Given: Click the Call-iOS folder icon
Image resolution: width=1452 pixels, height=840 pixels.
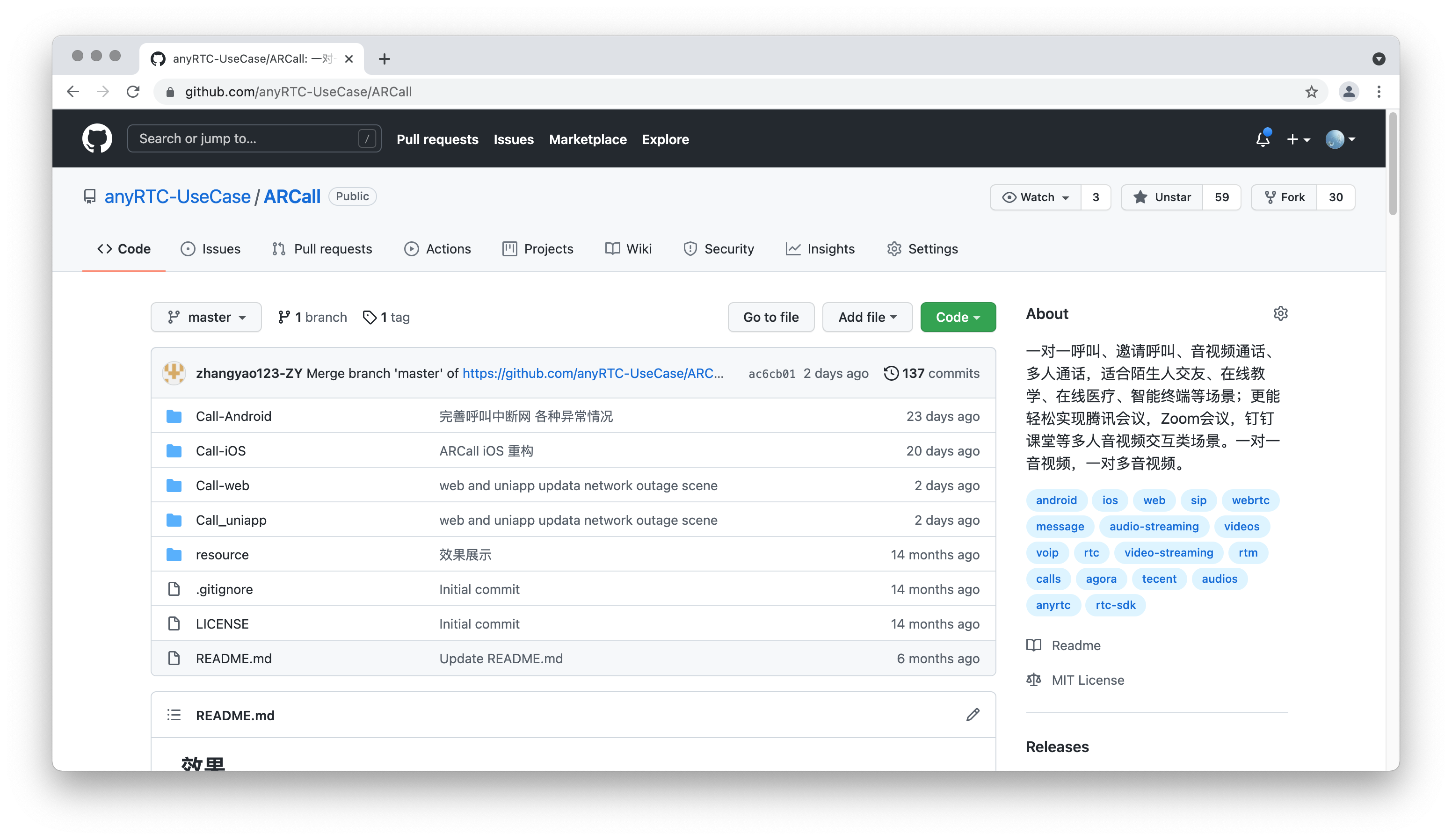Looking at the screenshot, I should pyautogui.click(x=174, y=450).
